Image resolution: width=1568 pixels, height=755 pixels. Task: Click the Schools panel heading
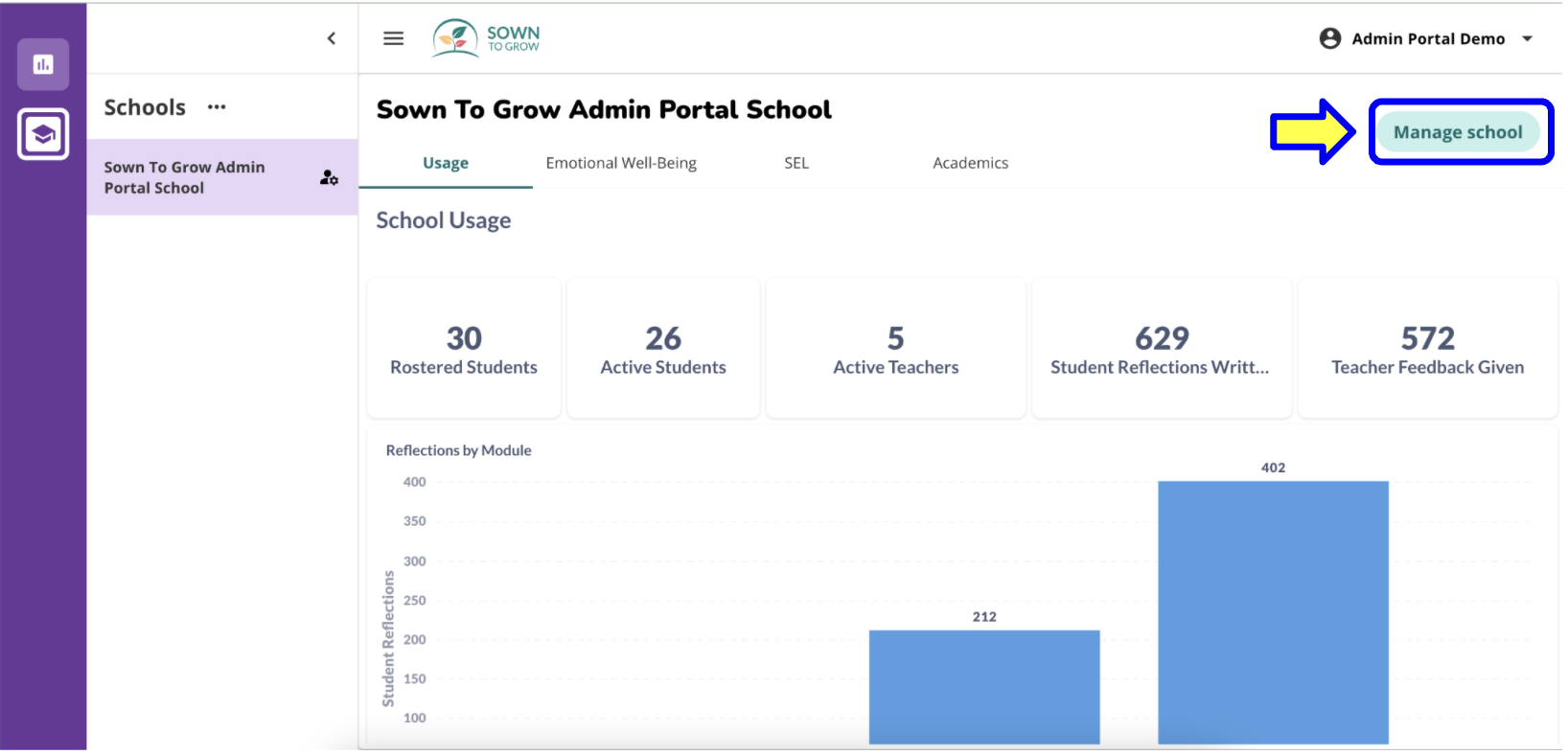pos(145,107)
